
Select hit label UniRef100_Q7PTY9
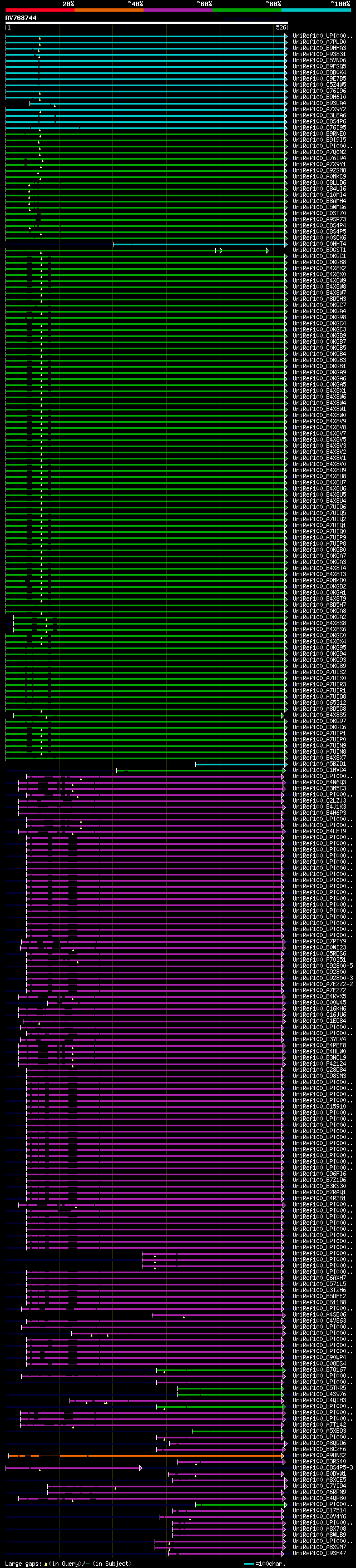click(319, 942)
